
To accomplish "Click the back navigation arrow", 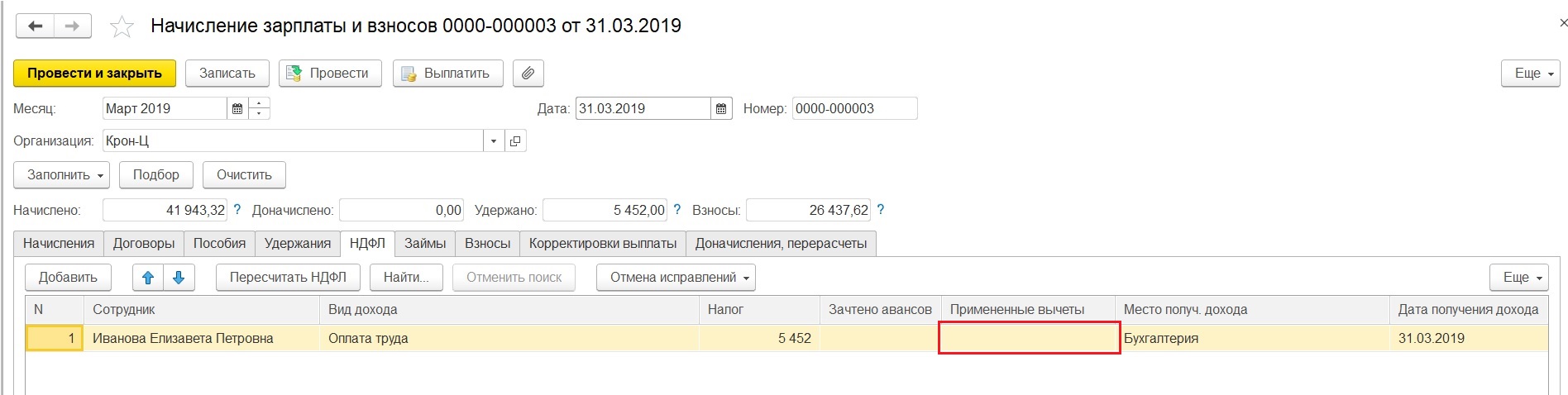I will [36, 26].
